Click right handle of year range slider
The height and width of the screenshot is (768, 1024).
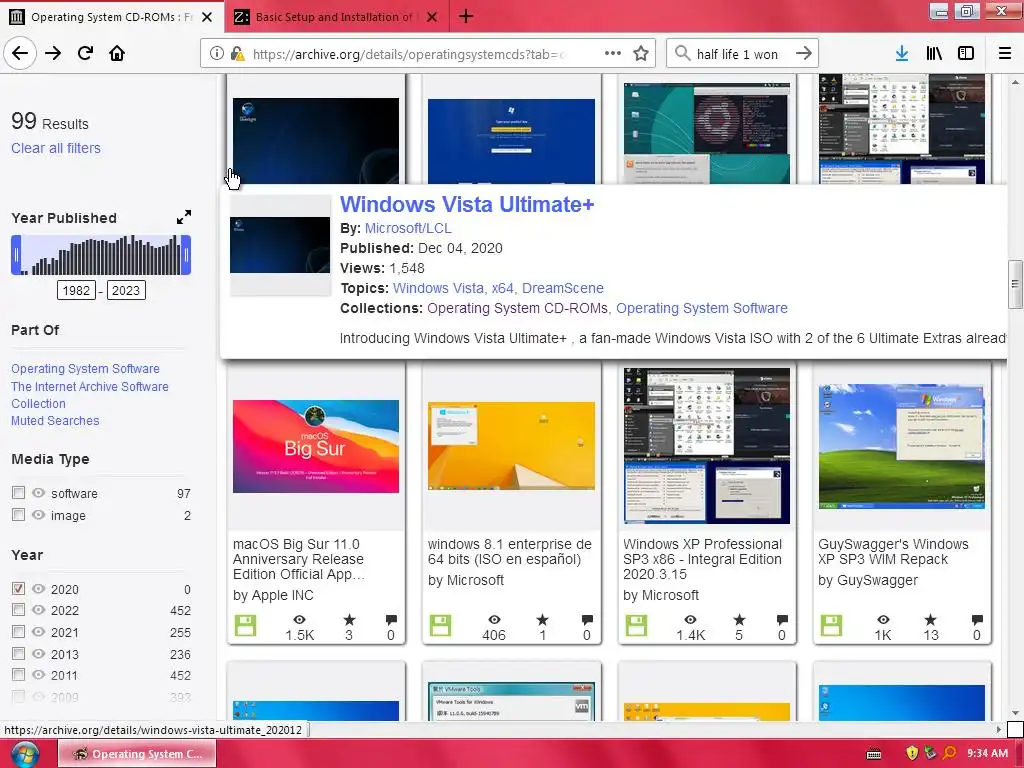(x=187, y=255)
